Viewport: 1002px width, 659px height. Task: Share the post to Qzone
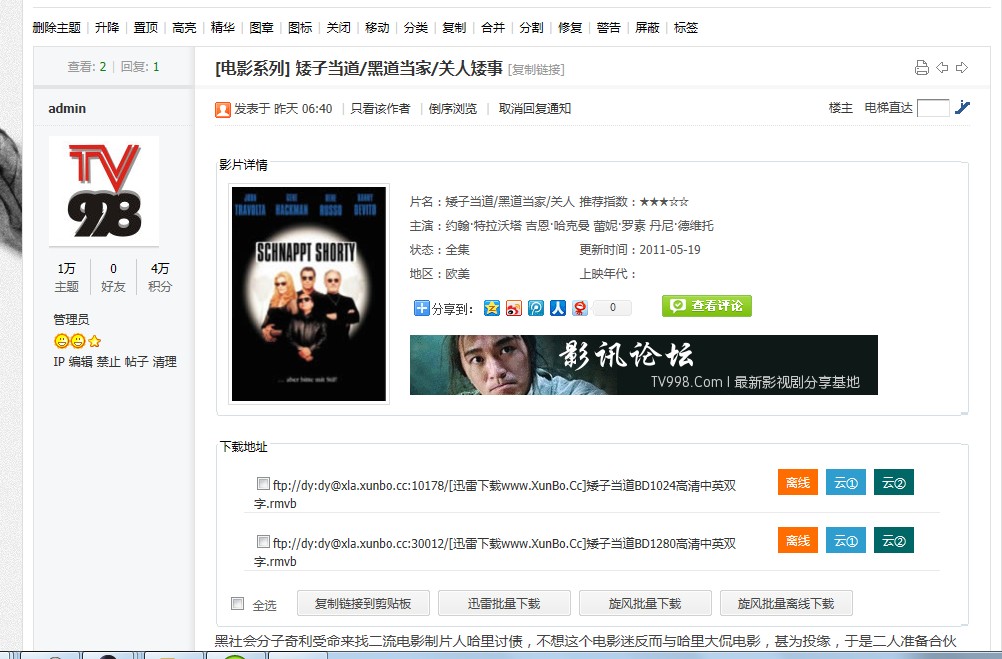pyautogui.click(x=492, y=309)
